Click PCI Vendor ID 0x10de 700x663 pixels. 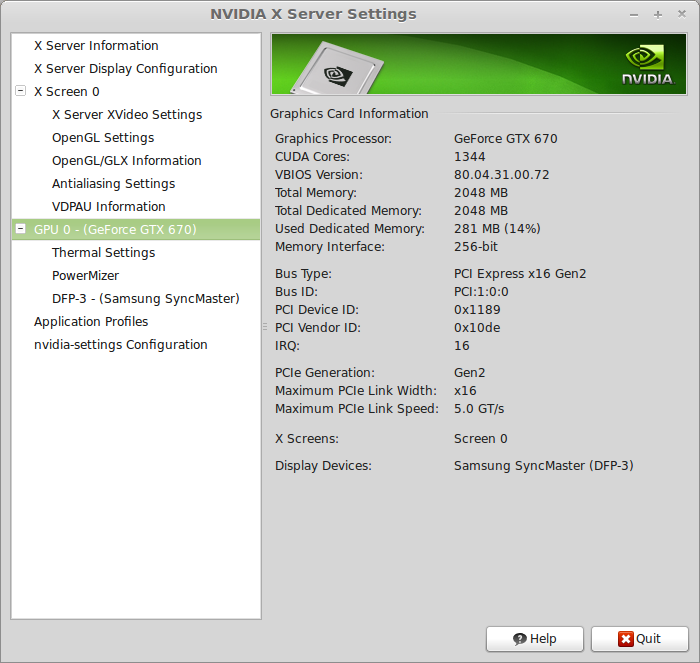coord(477,328)
